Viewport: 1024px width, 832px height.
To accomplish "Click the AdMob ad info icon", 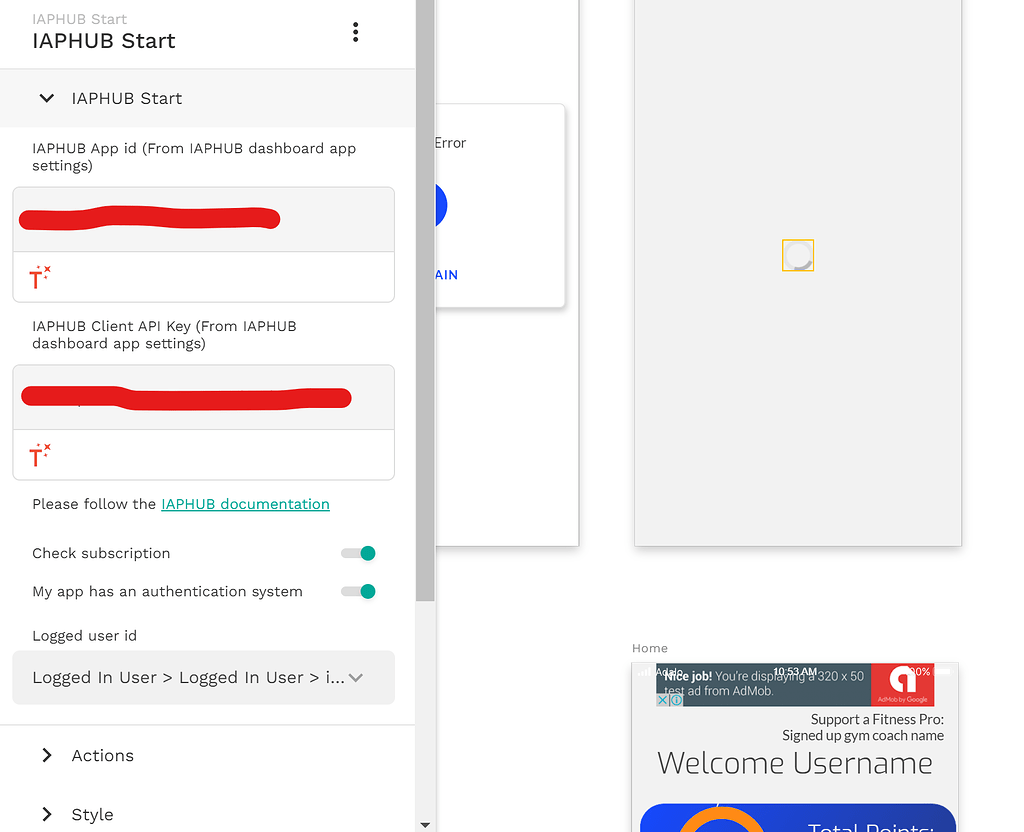I will coord(676,700).
